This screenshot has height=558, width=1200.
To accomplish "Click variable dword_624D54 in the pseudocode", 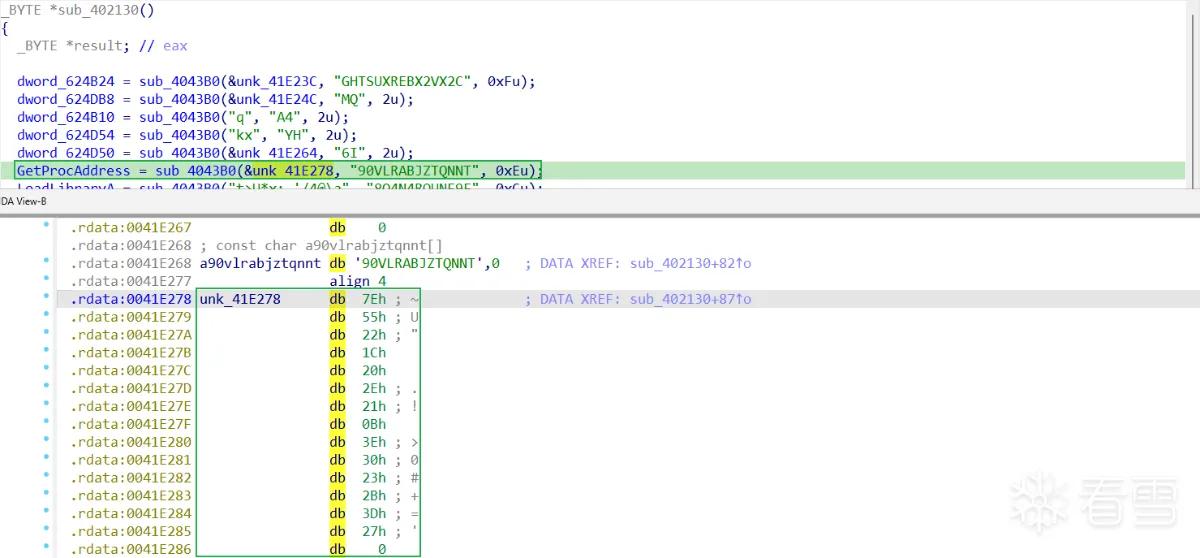I will click(x=66, y=136).
